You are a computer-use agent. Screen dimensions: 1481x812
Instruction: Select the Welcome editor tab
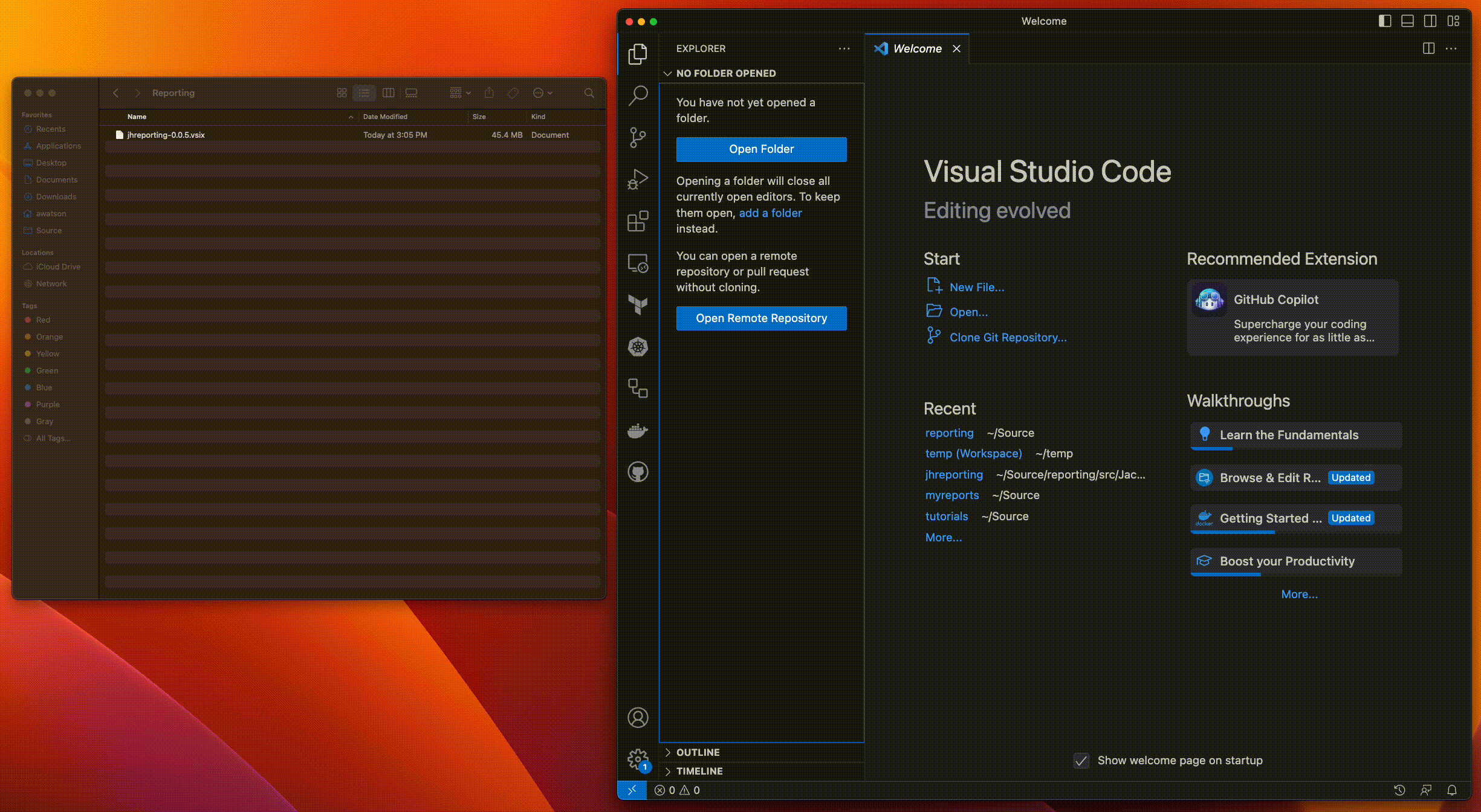(916, 48)
